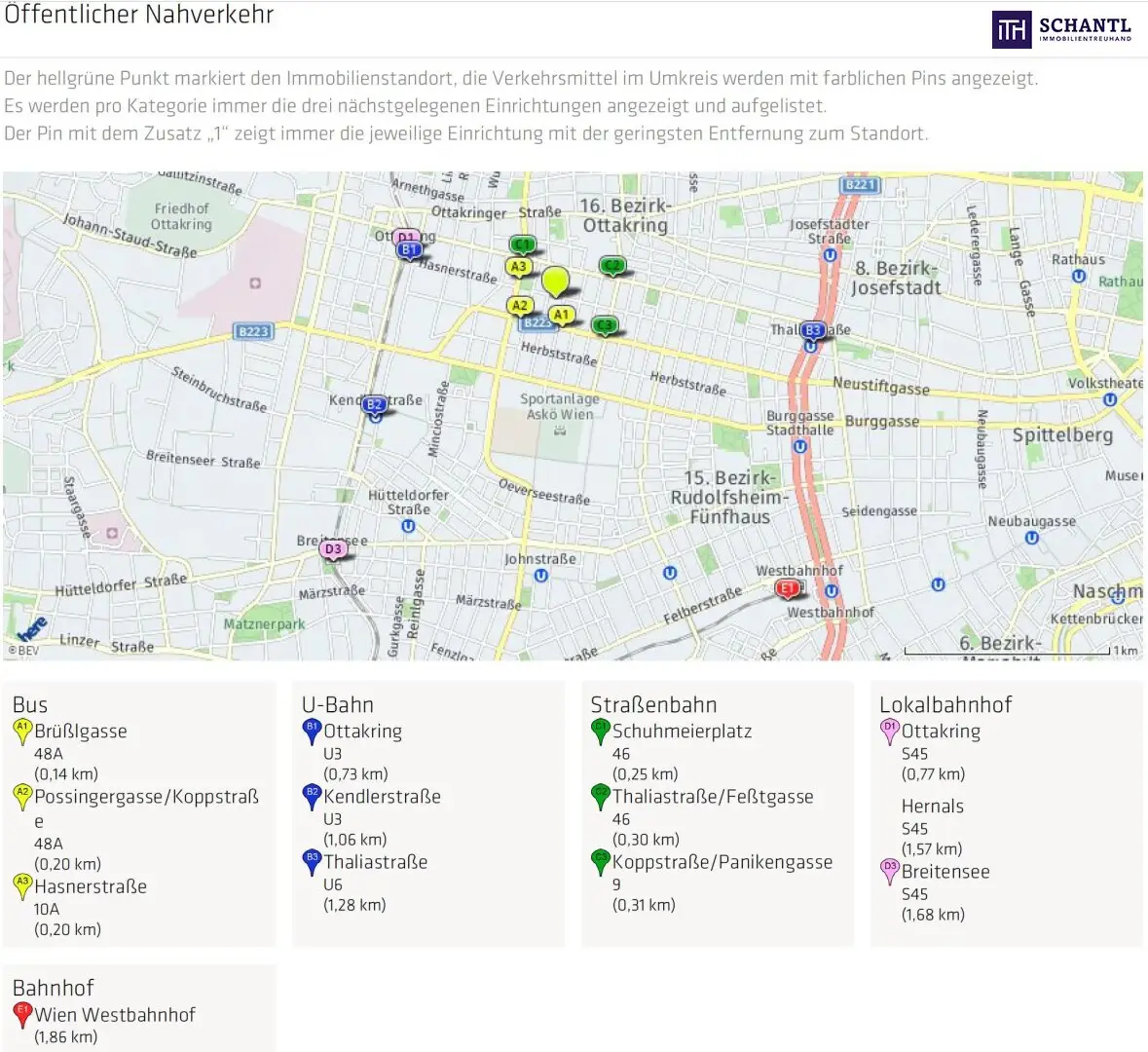
Task: Click "Hasnerstraße" in the Bus list
Action: [x=91, y=886]
